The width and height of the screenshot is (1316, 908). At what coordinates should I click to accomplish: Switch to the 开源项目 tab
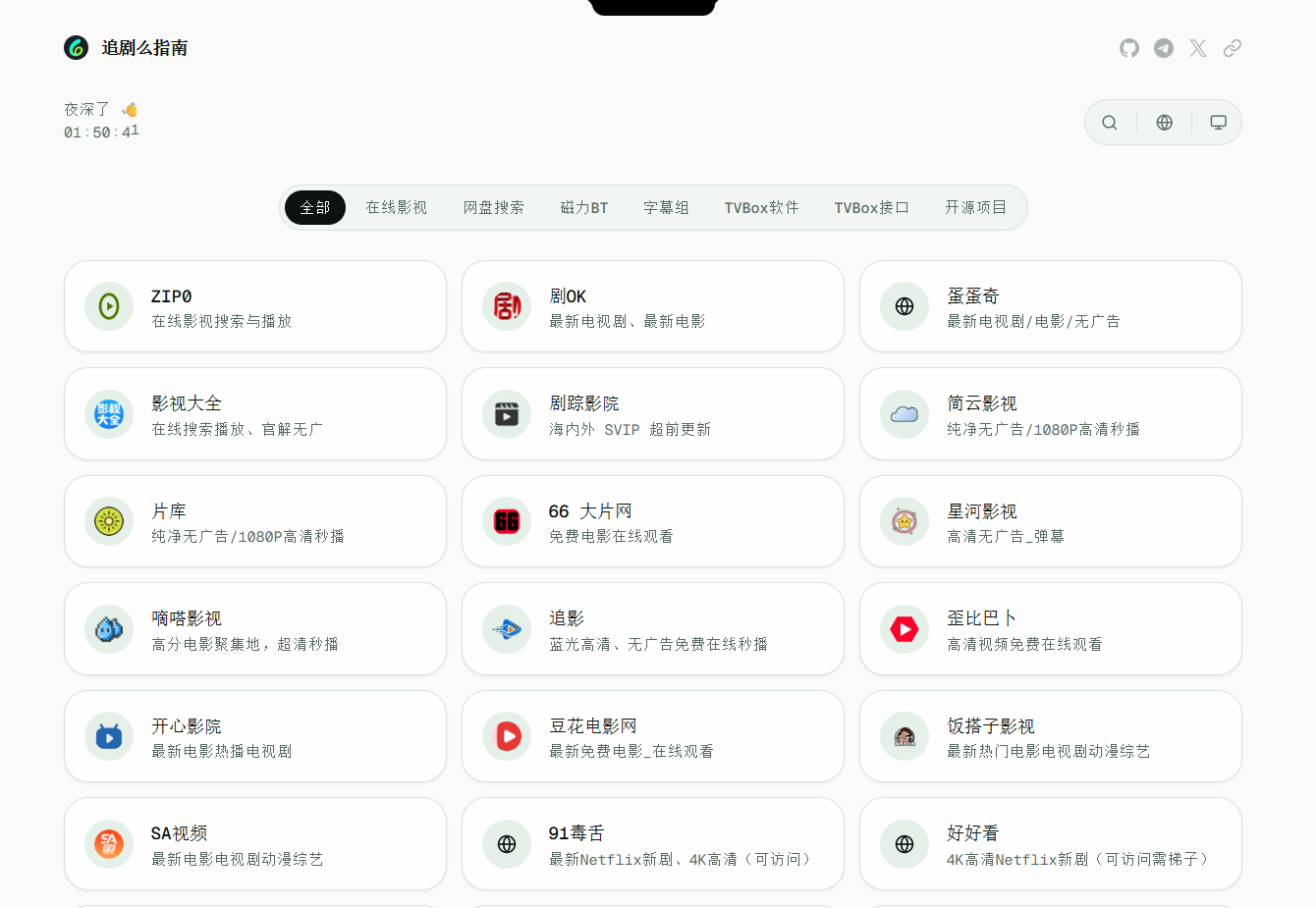[976, 208]
